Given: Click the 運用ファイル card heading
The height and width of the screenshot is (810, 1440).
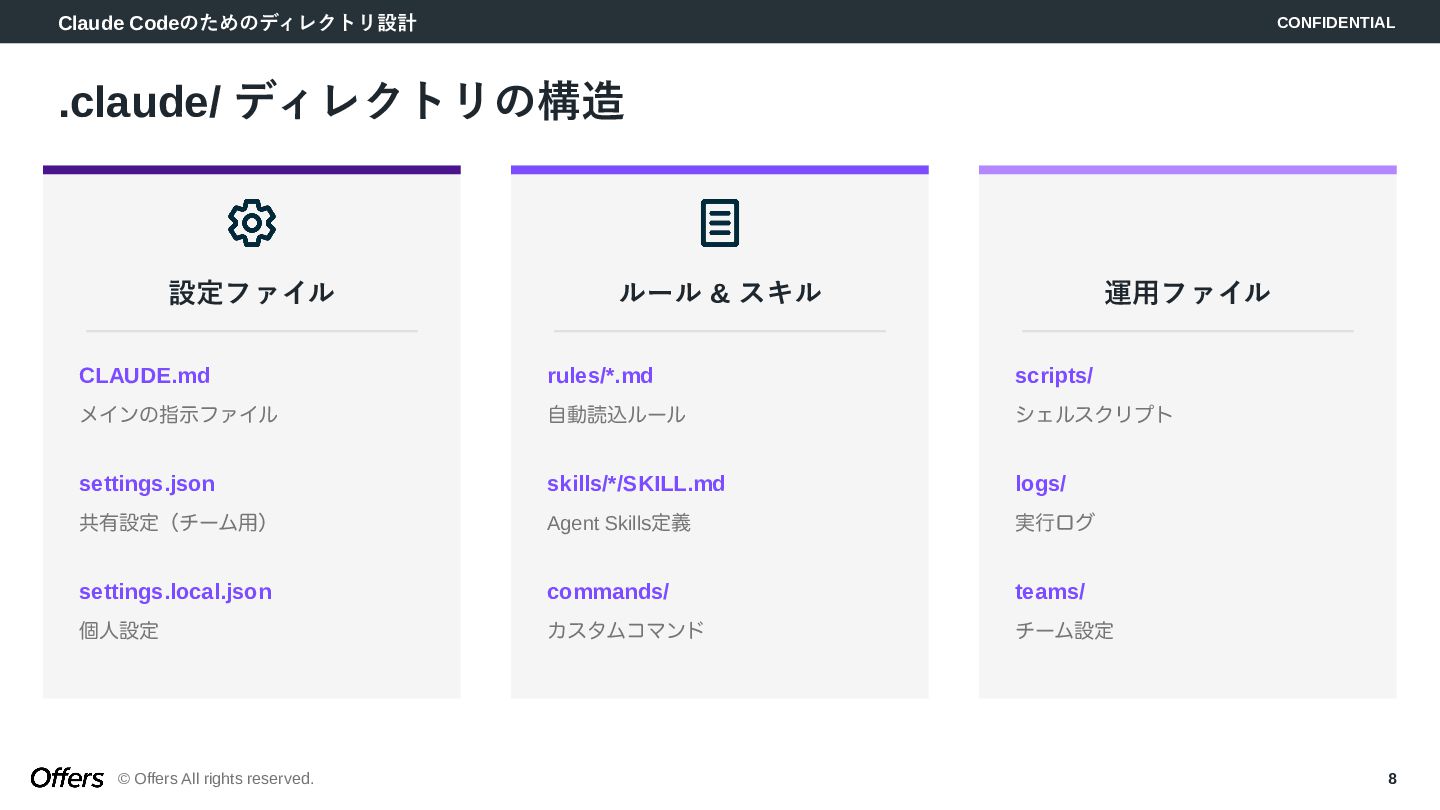Looking at the screenshot, I should coord(1188,292).
